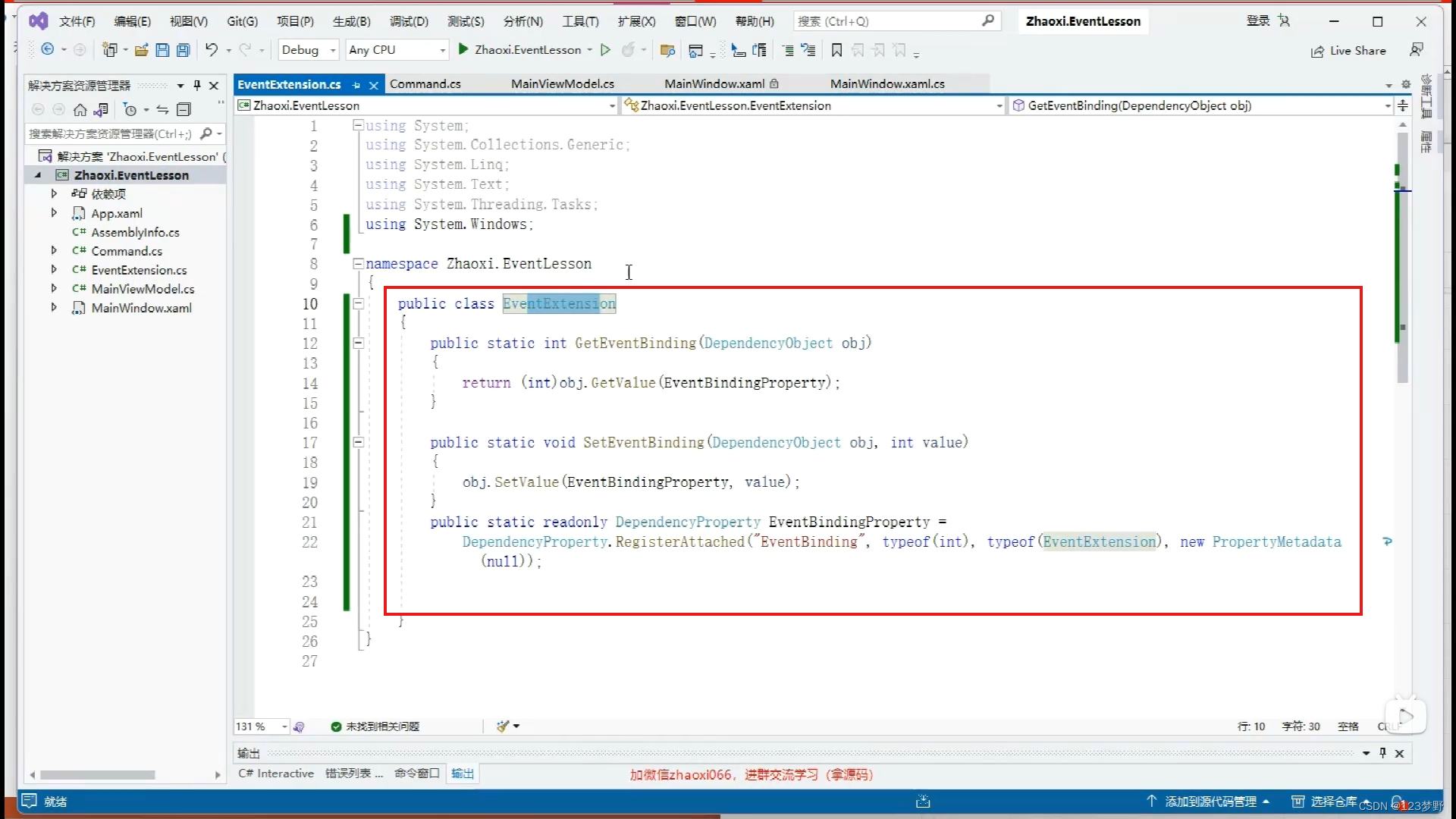
Task: Click the decrease indent lines icon
Action: [788, 50]
